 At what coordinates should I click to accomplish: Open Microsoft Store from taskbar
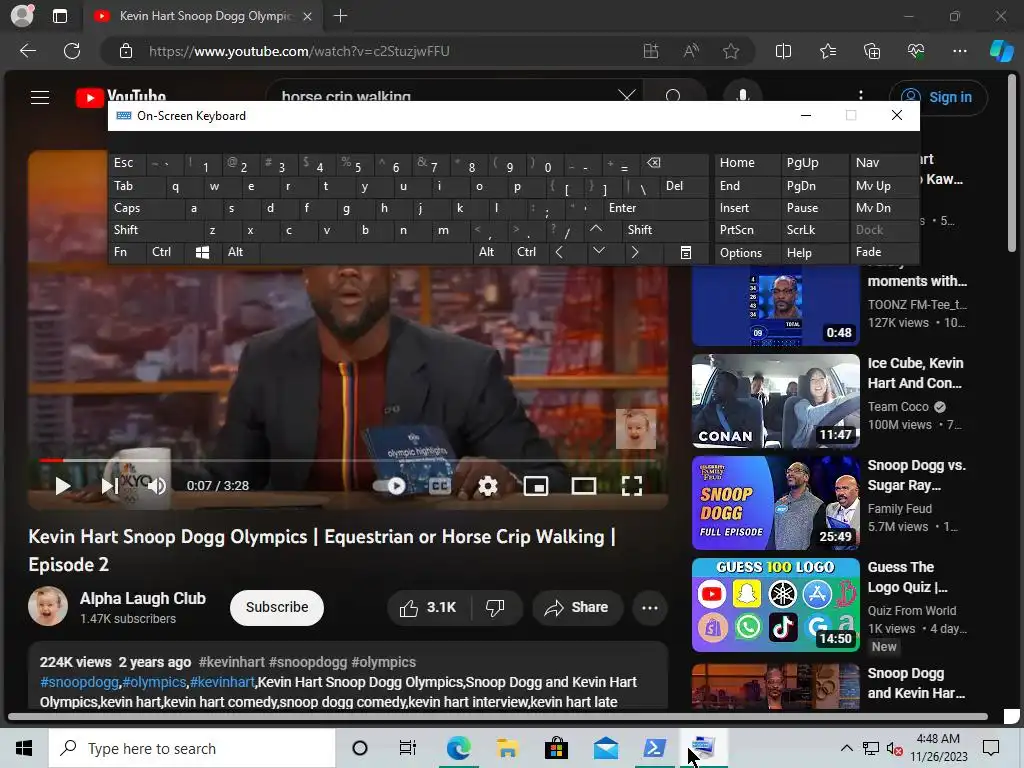(556, 748)
